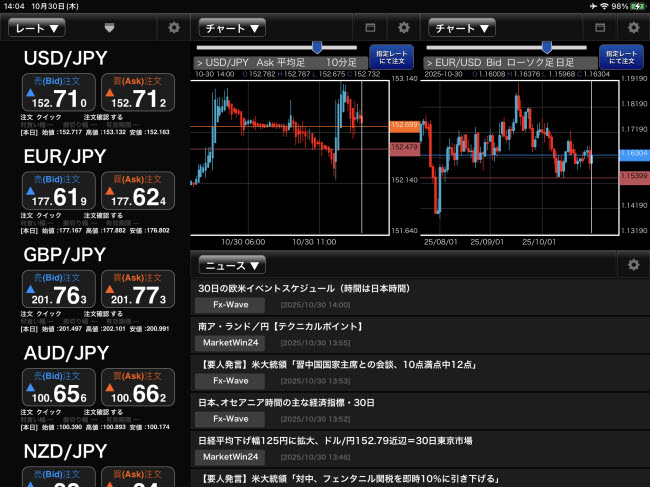Select the EUR/JPY pair heading
This screenshot has width=650, height=487.
65,157
